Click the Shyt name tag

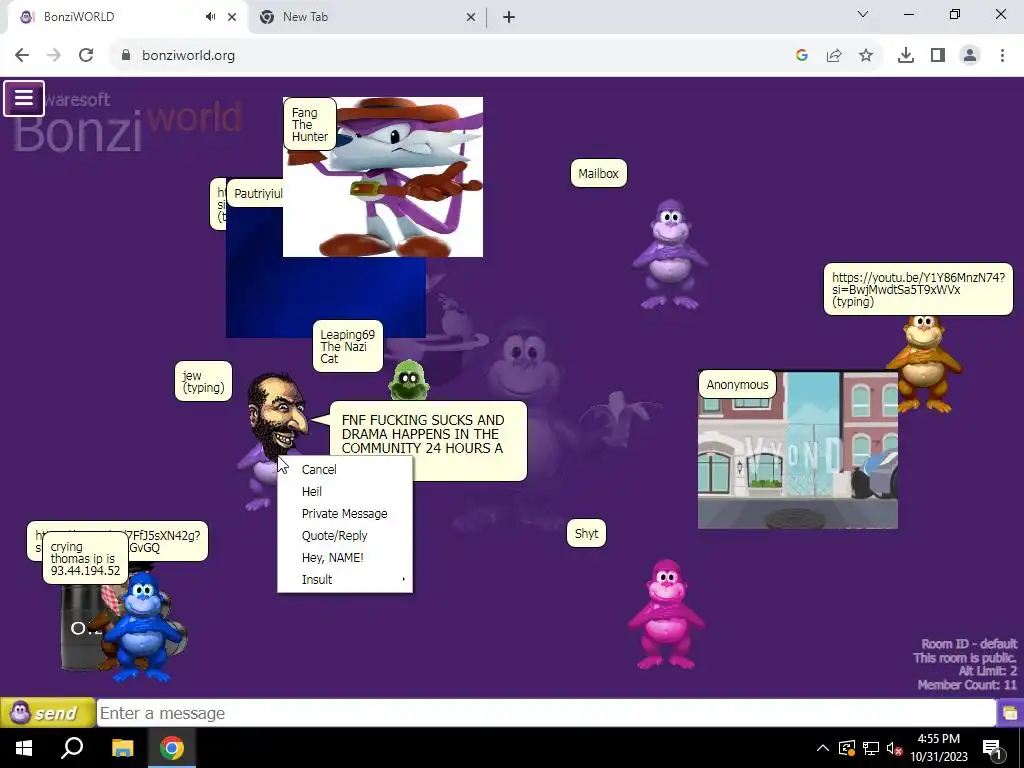pyautogui.click(x=586, y=534)
